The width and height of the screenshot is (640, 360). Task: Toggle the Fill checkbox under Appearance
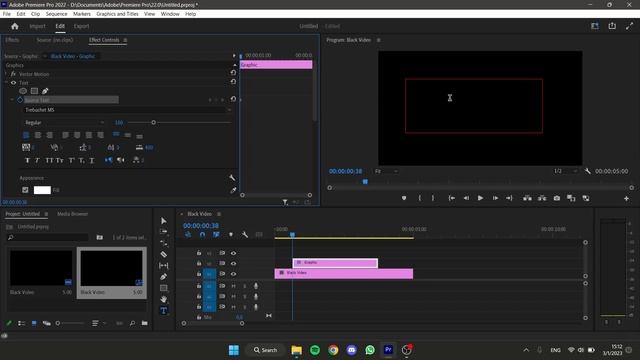[x=25, y=190]
